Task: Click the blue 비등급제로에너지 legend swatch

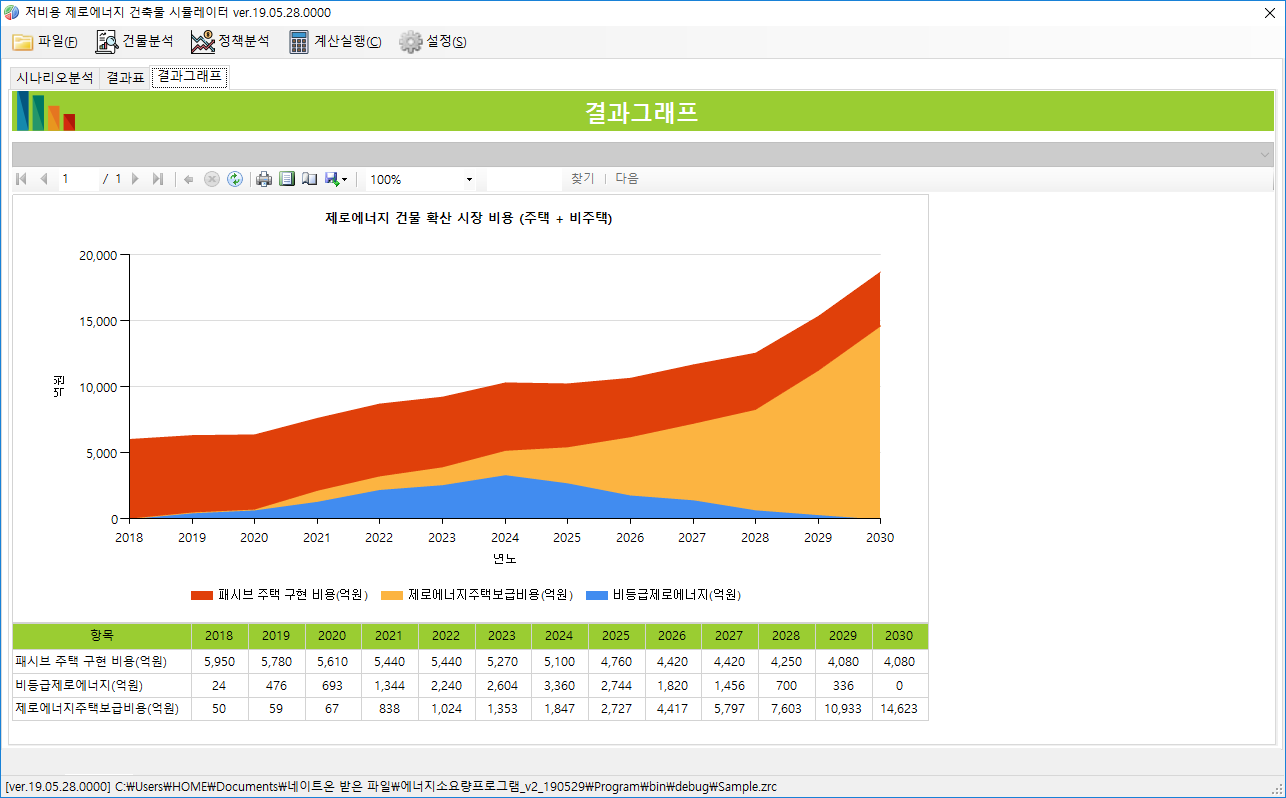Action: (597, 595)
